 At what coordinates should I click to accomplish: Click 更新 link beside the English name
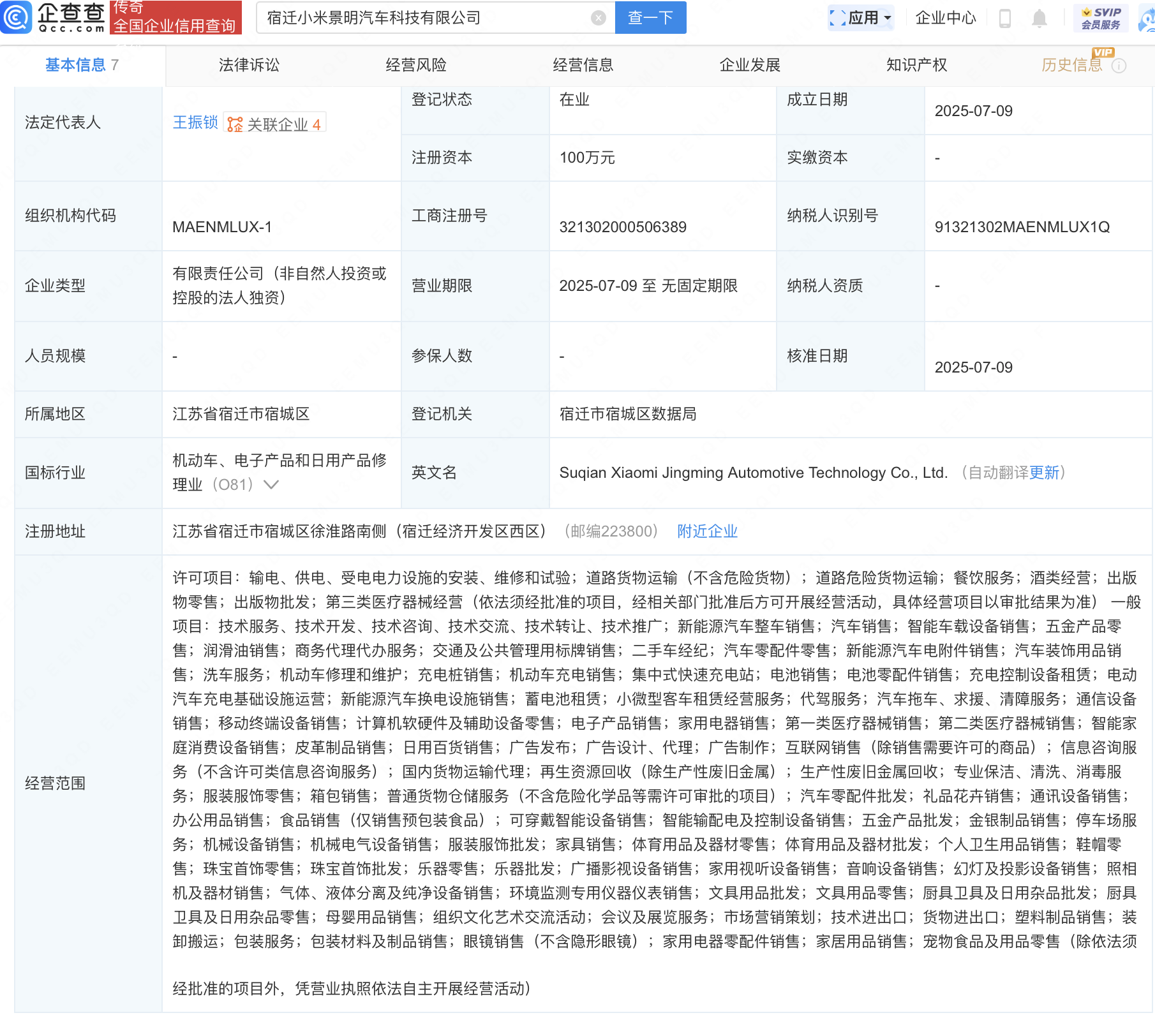point(1044,473)
